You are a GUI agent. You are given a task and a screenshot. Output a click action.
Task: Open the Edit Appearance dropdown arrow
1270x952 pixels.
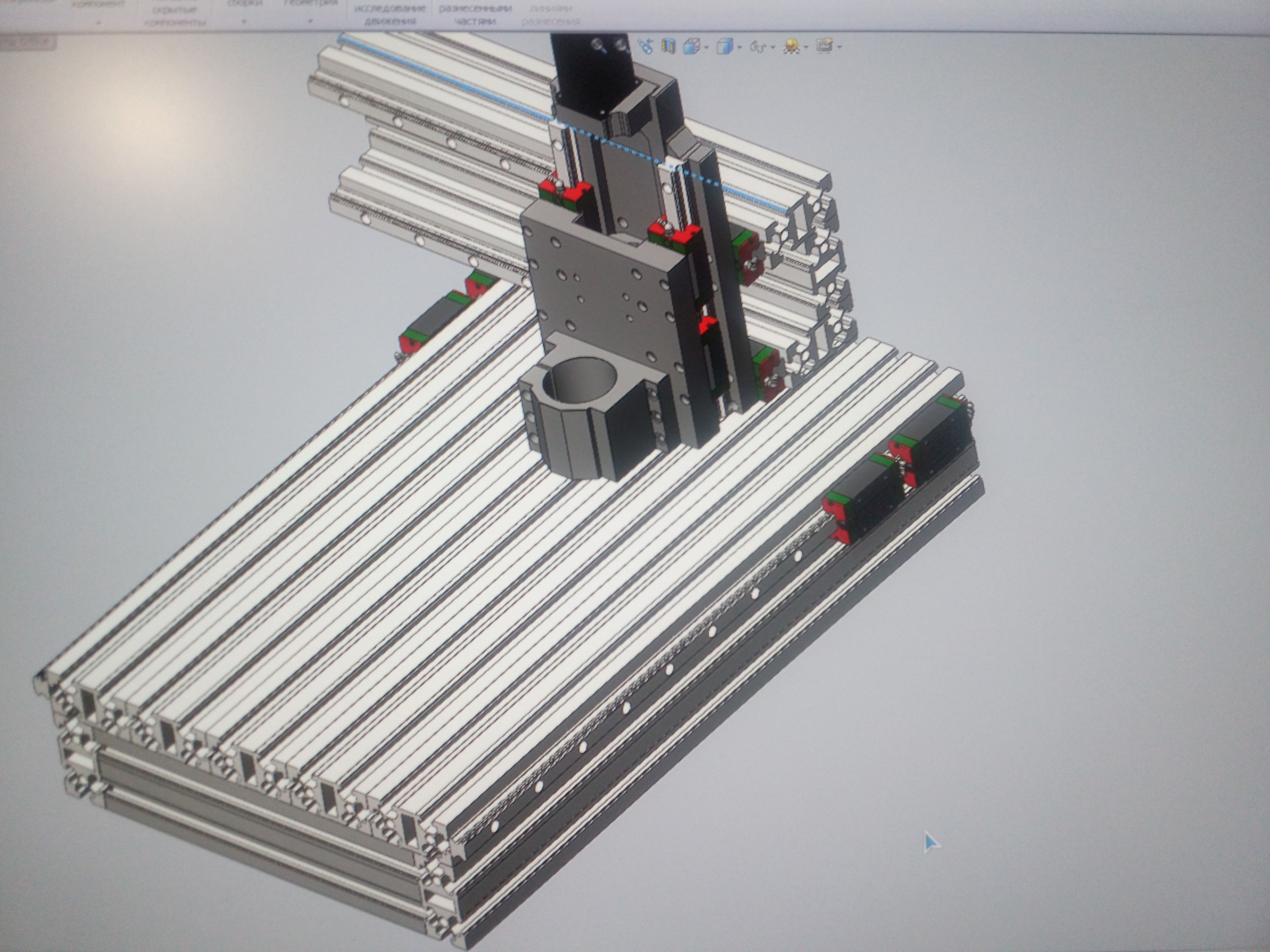click(x=806, y=47)
